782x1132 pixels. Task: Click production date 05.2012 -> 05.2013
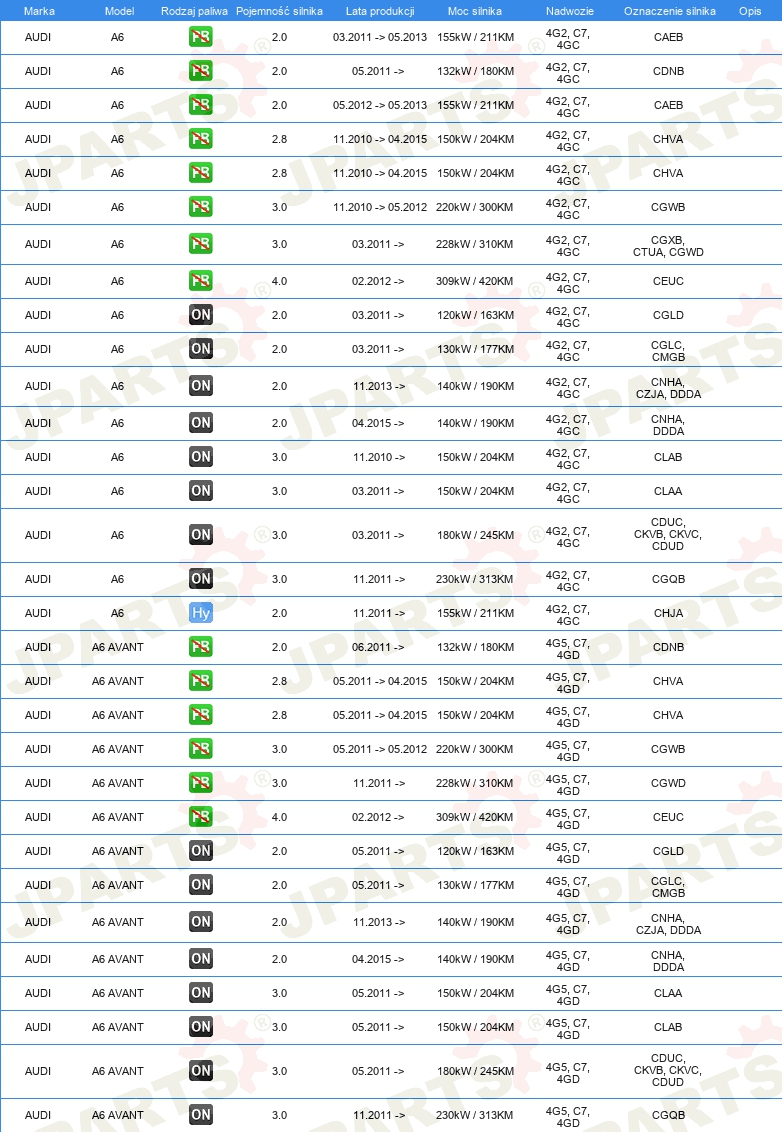point(380,105)
